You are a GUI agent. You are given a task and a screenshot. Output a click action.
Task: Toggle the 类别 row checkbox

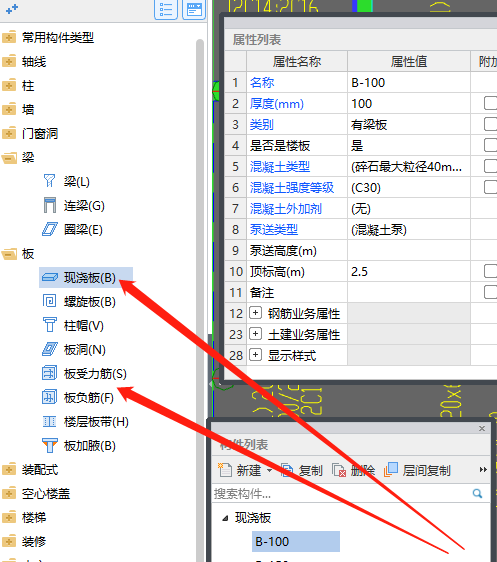pos(491,124)
